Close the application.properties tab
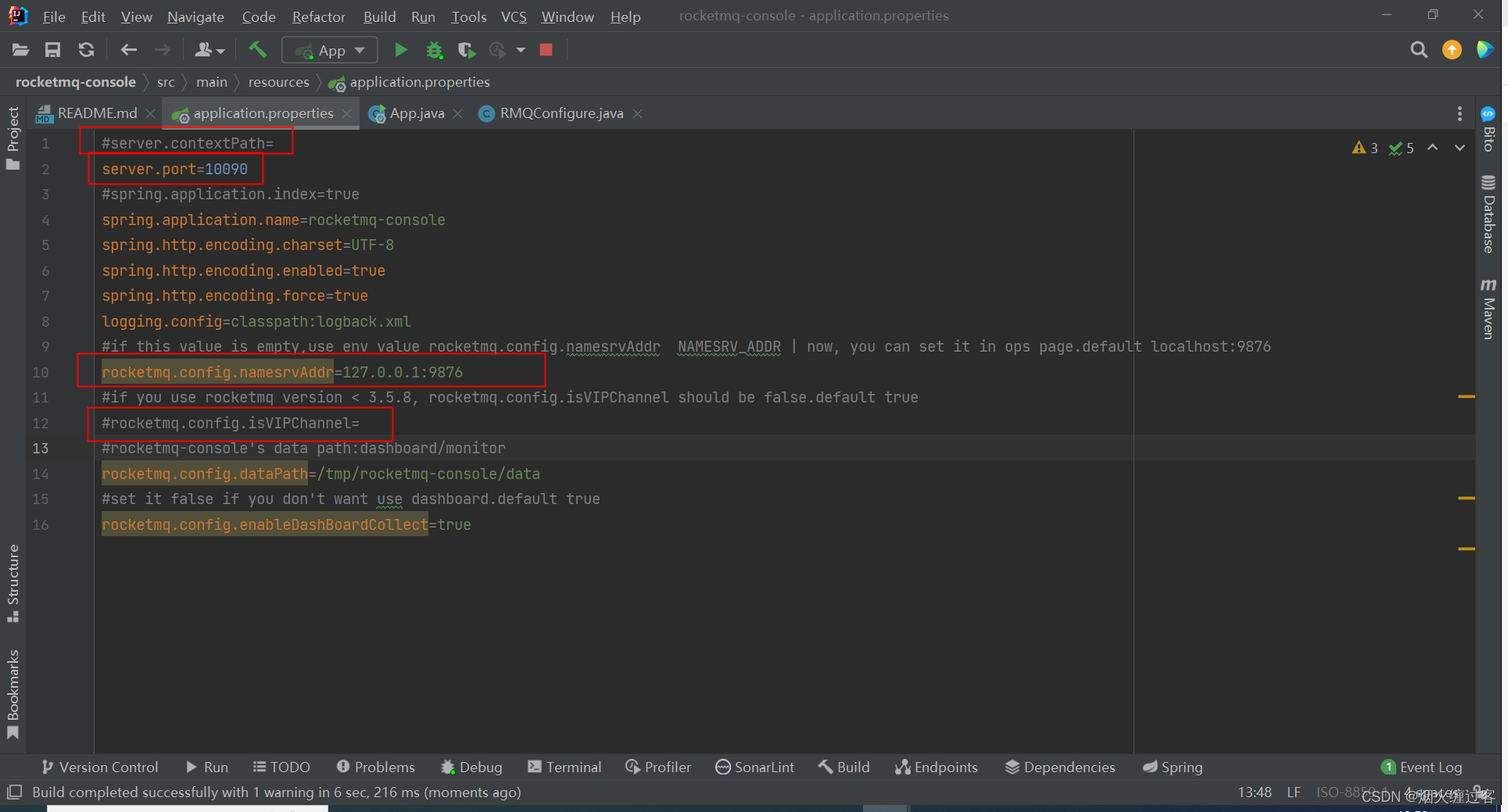This screenshot has width=1508, height=812. point(347,113)
